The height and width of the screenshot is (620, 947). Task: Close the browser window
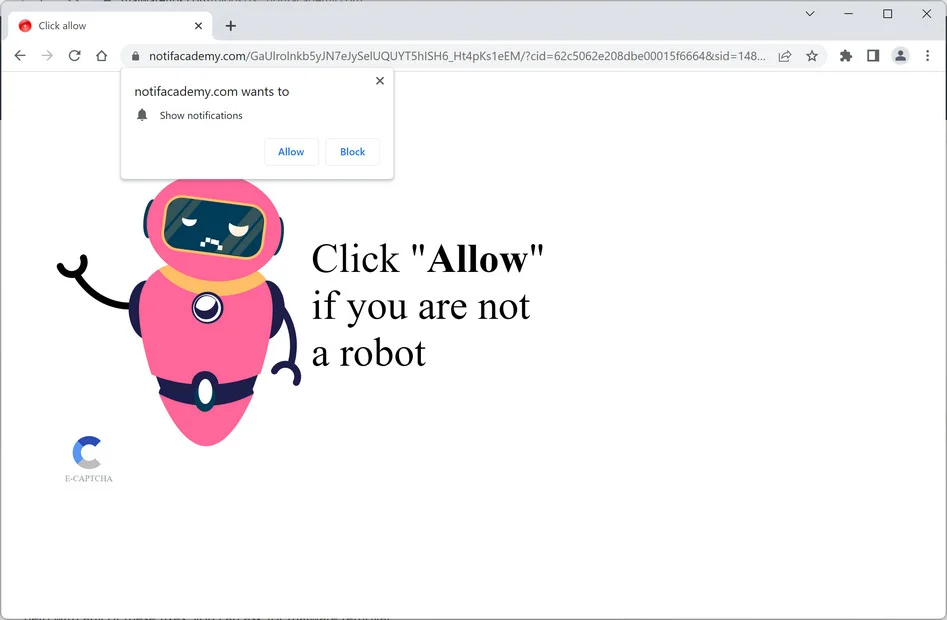[x=926, y=13]
